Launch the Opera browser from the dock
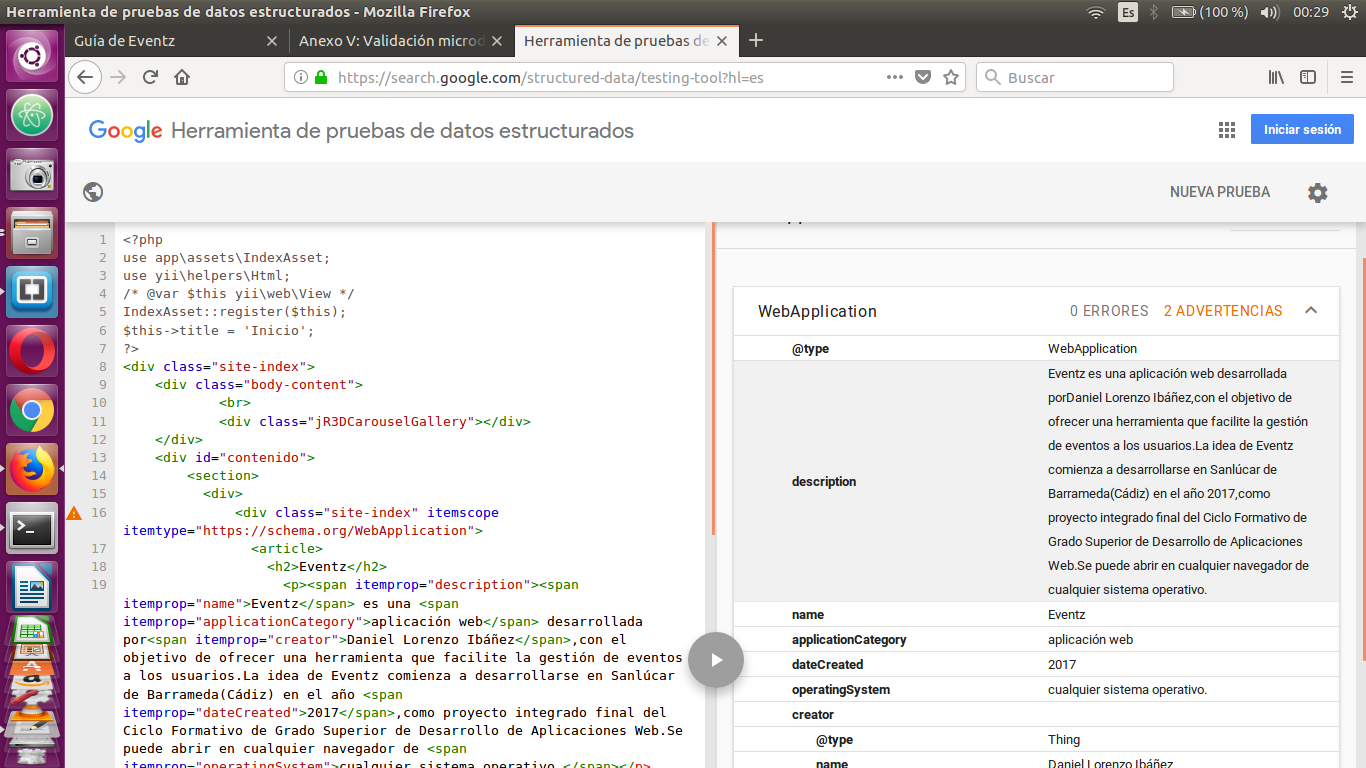Screen dimensions: 1366x768 (32, 351)
